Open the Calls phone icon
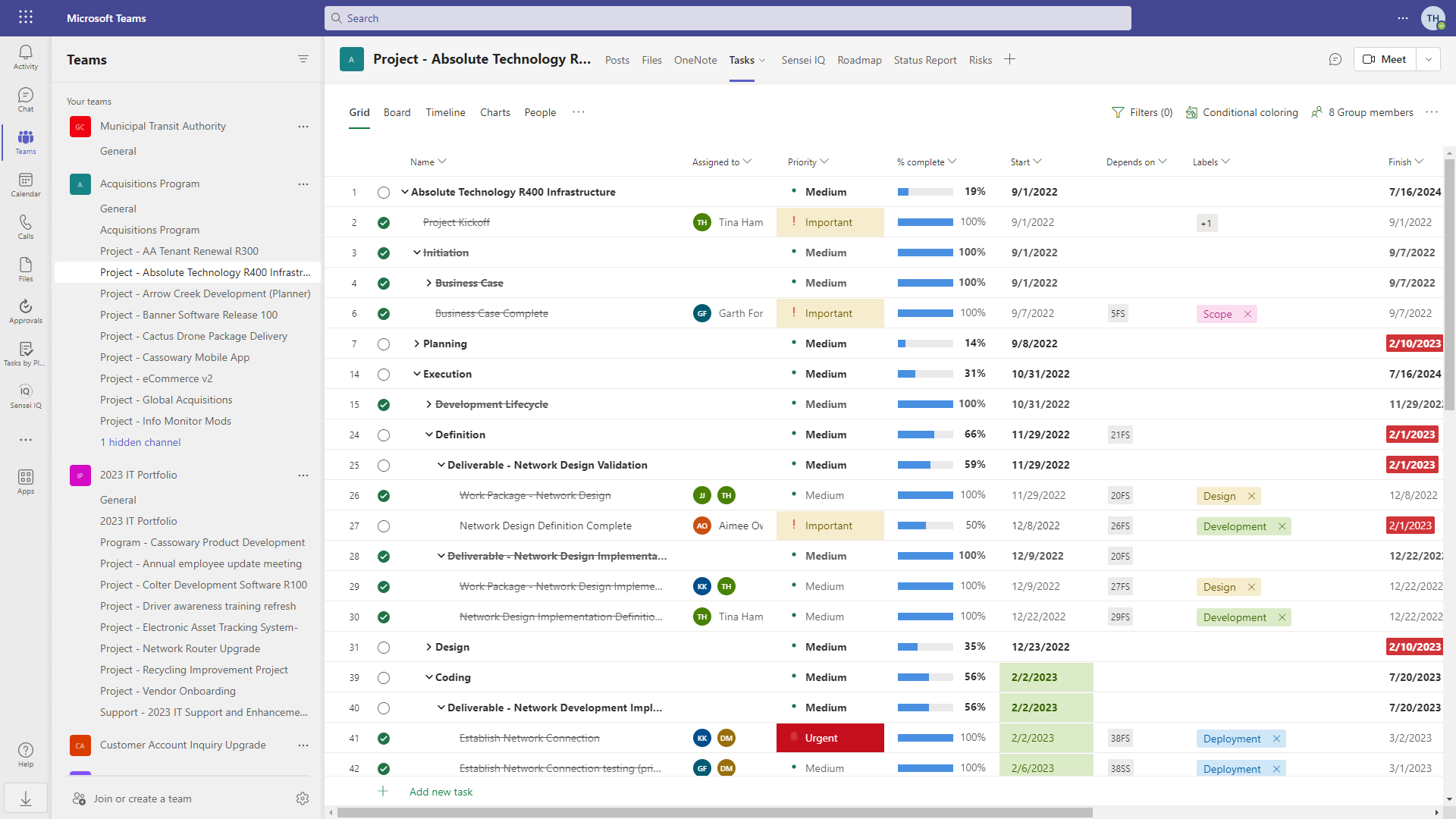1456x819 pixels. [26, 227]
